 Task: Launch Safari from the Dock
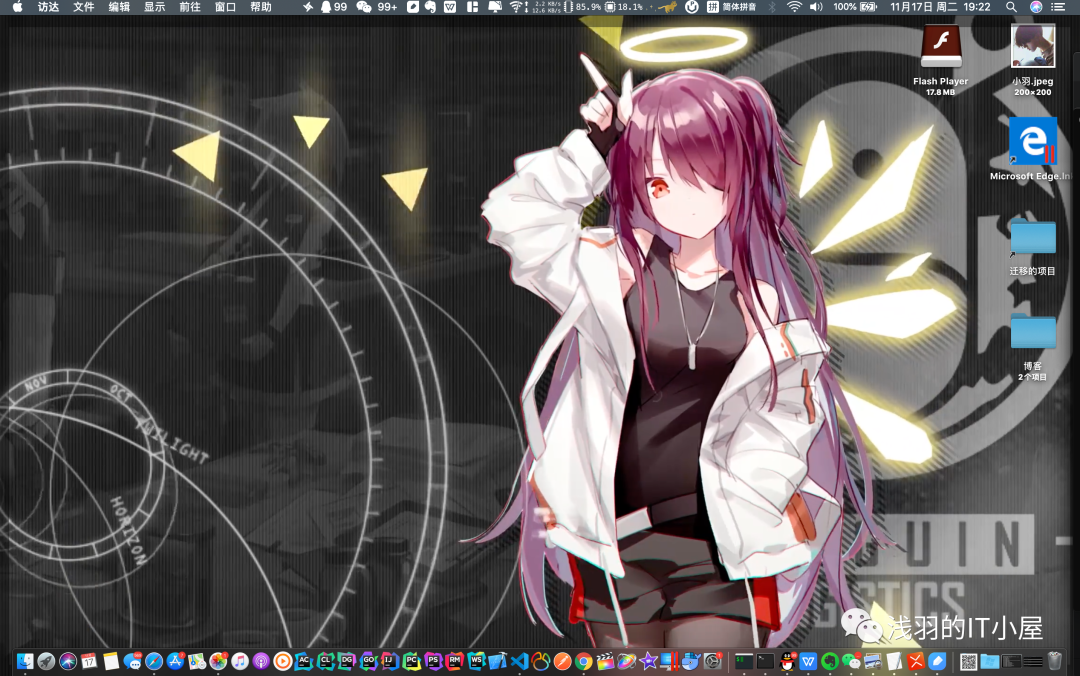pos(154,662)
